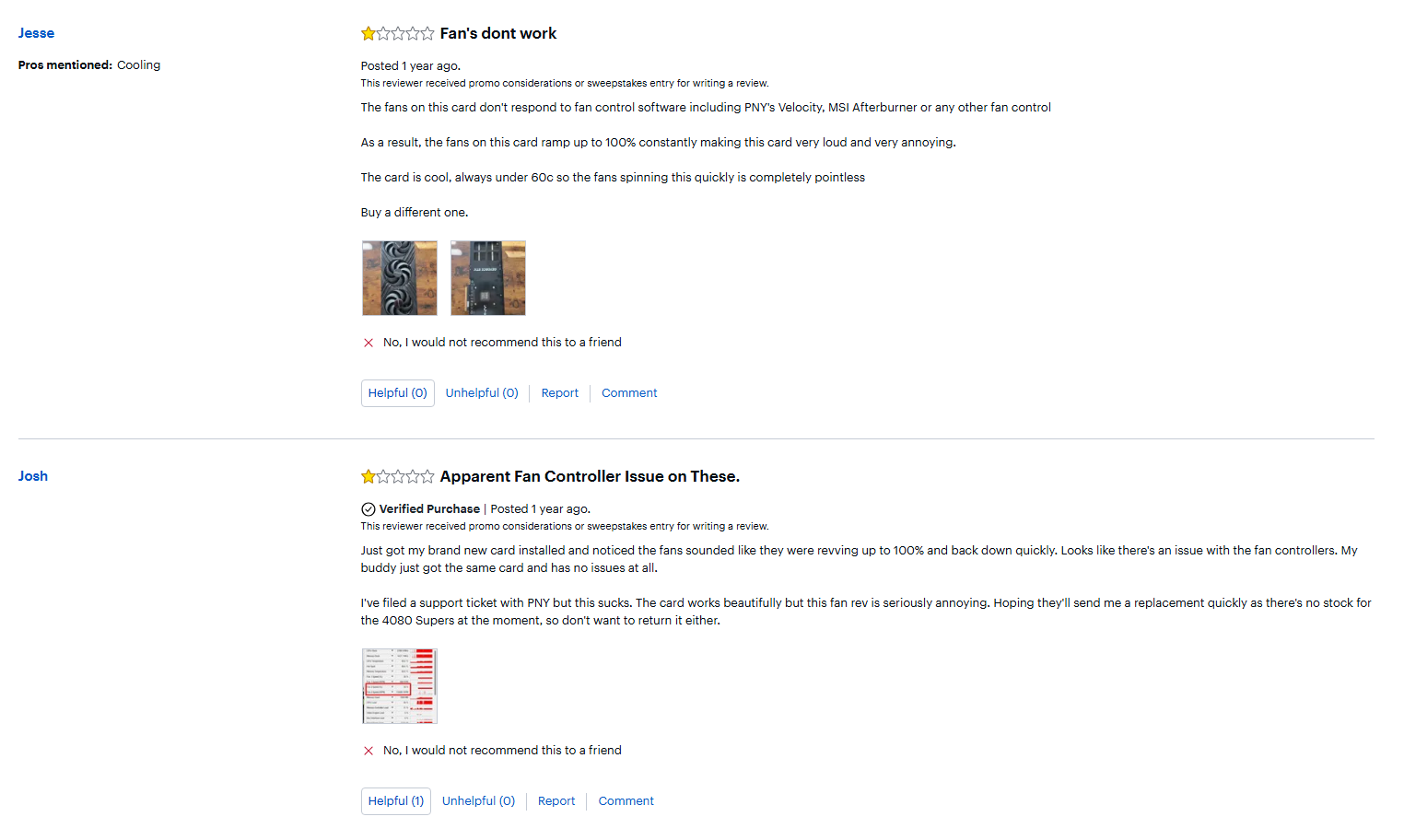Mark Jesse's review as Helpful (0)

[x=398, y=393]
